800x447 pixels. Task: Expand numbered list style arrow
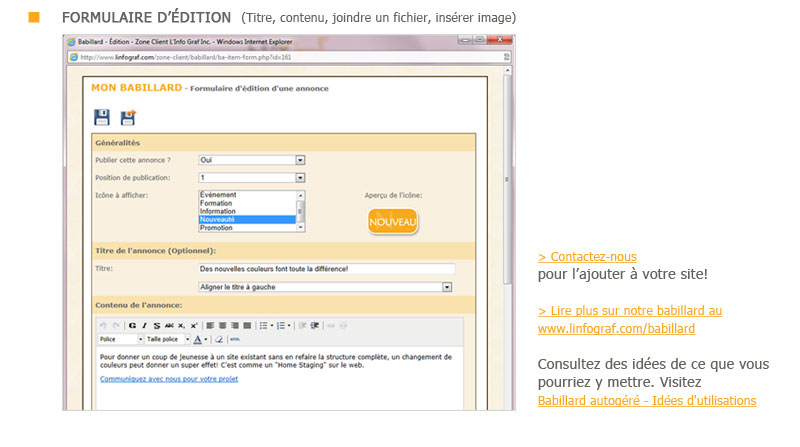(x=289, y=326)
